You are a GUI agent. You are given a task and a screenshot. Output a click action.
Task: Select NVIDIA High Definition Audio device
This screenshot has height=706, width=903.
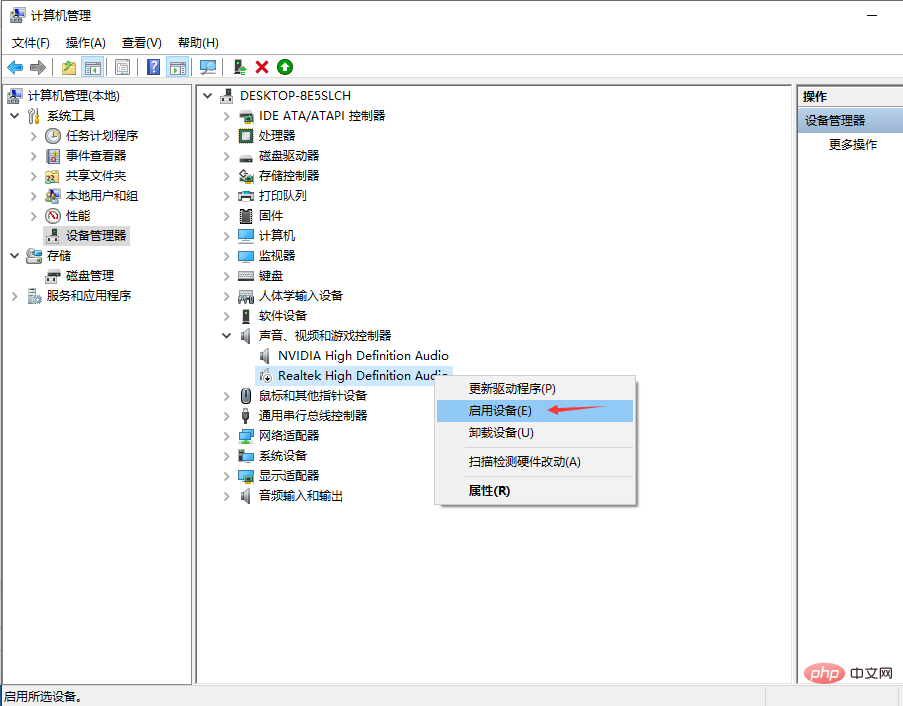pos(363,356)
